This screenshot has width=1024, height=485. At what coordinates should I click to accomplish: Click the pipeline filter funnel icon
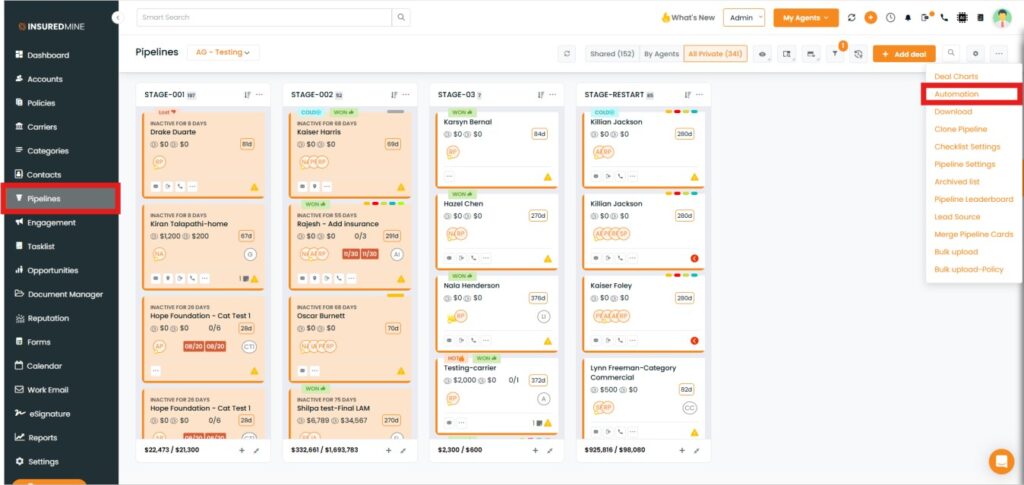835,54
